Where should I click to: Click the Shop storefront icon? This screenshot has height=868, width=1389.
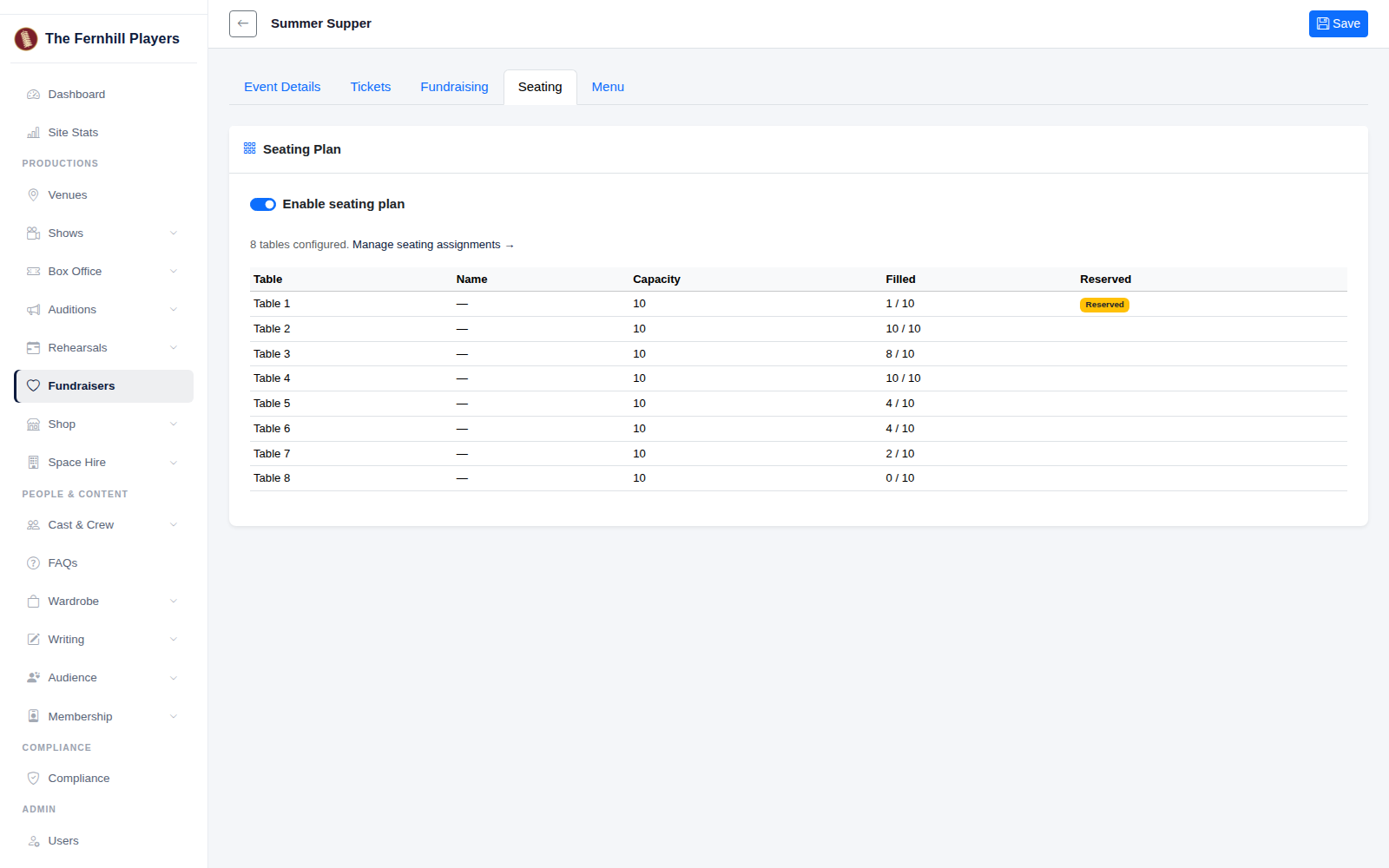[x=33, y=424]
